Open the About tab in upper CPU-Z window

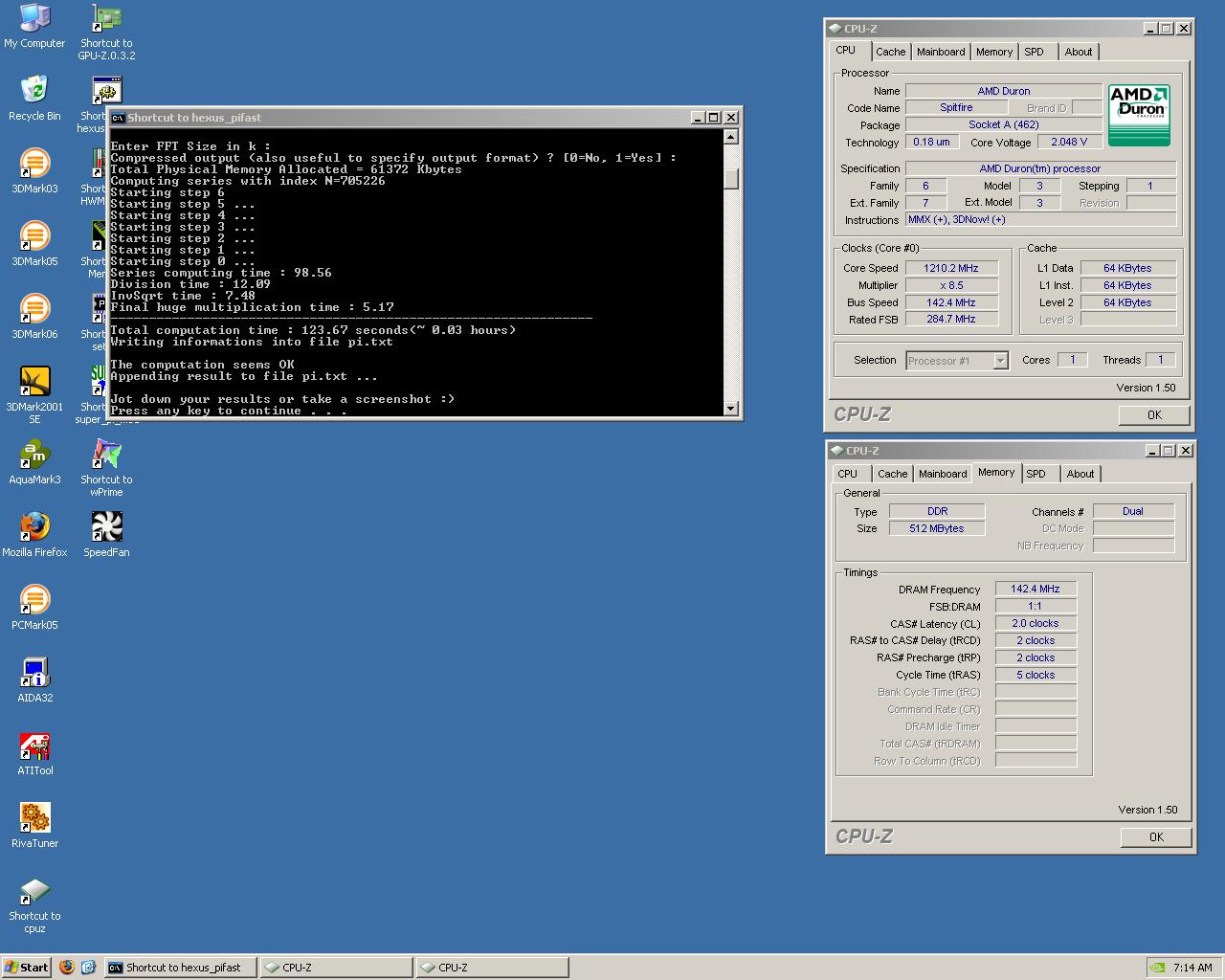pyautogui.click(x=1079, y=52)
